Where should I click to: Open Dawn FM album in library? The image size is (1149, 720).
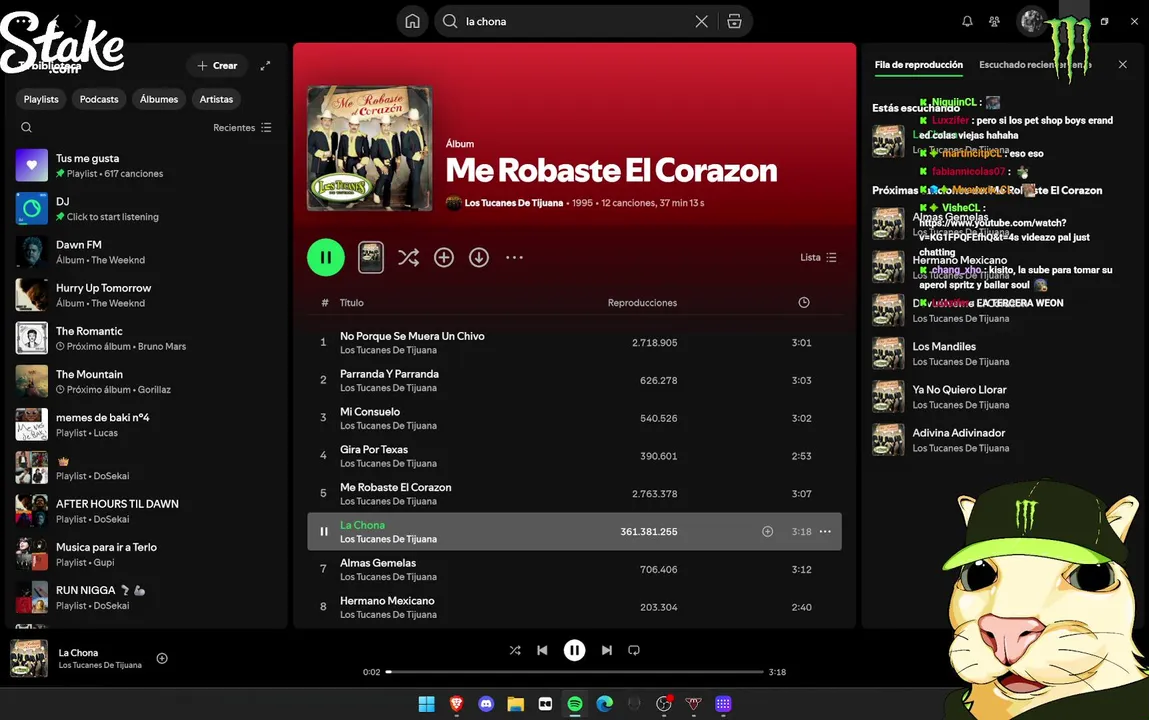point(147,252)
